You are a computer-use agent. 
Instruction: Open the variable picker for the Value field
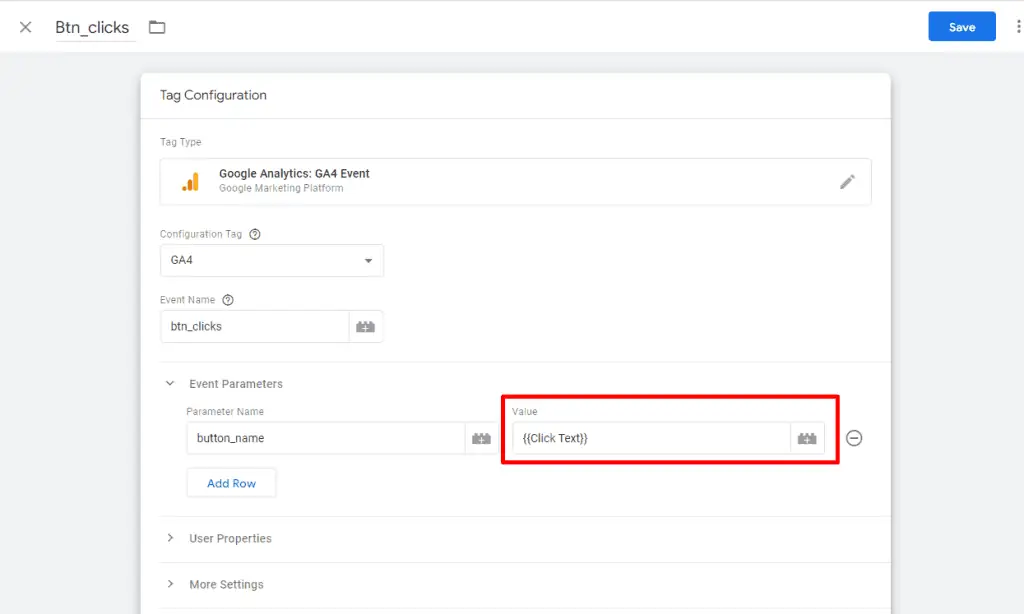click(x=807, y=437)
